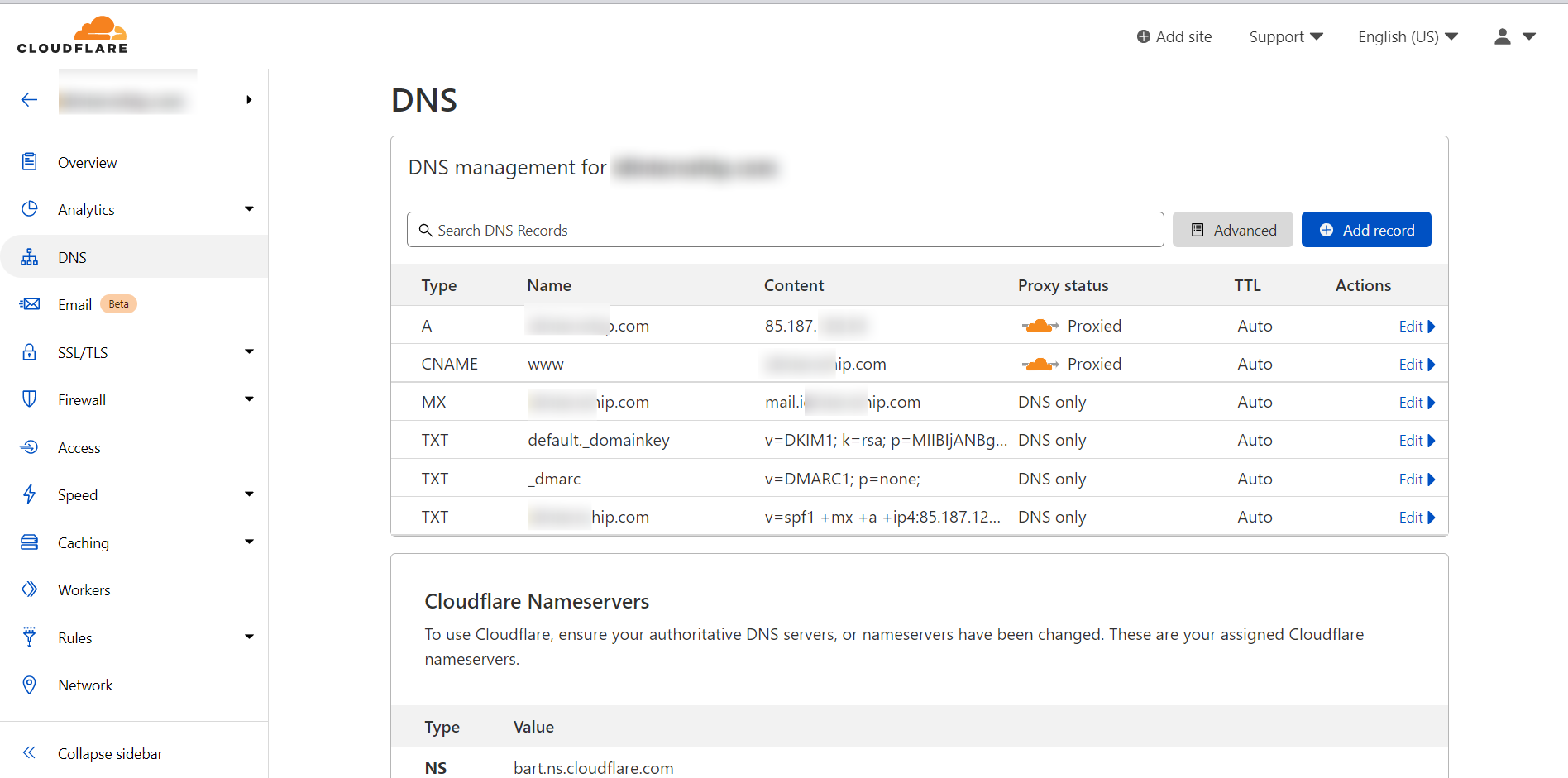
Task: Open the account menu caret
Action: [1529, 36]
